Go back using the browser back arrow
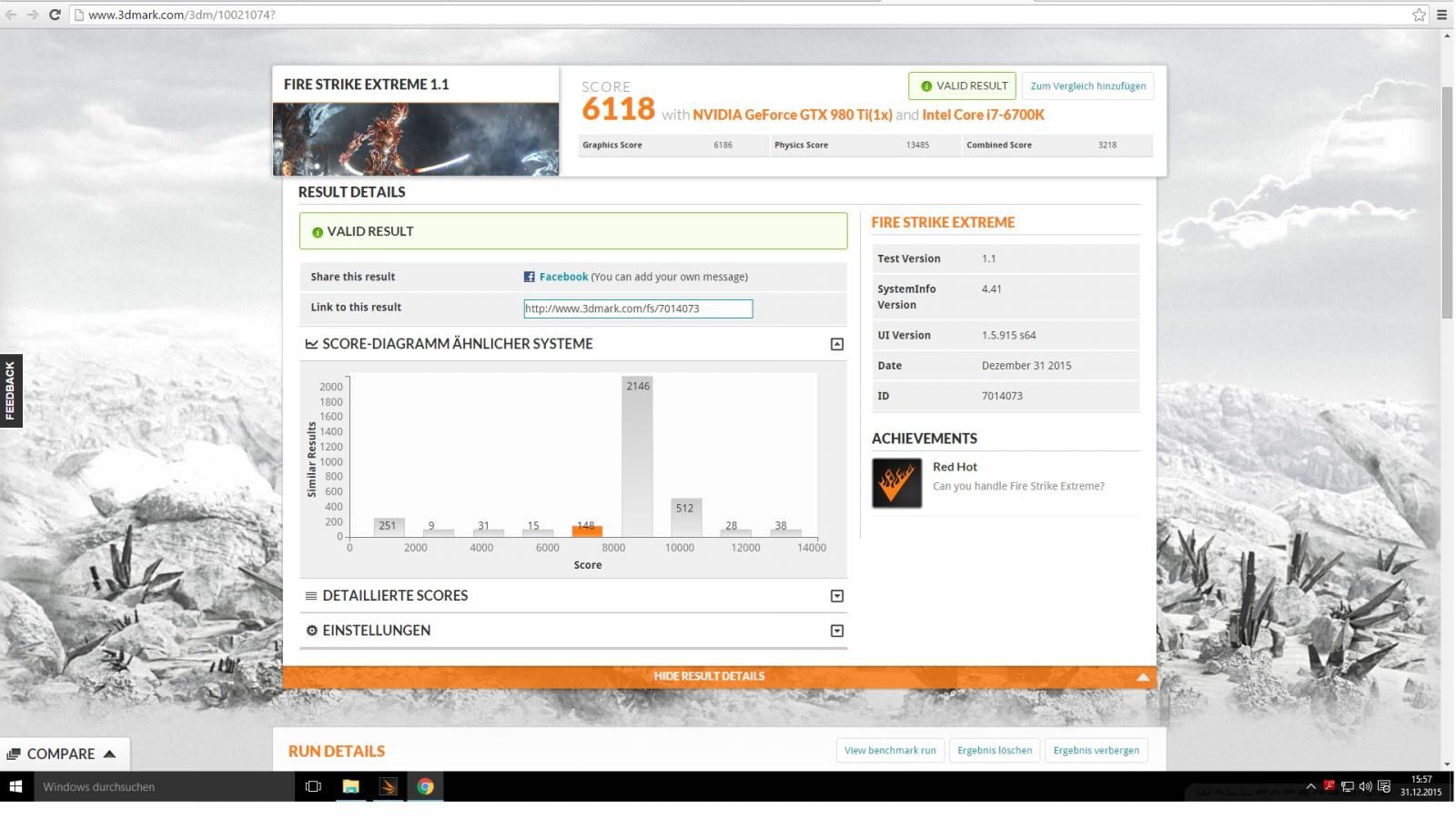 11,15
